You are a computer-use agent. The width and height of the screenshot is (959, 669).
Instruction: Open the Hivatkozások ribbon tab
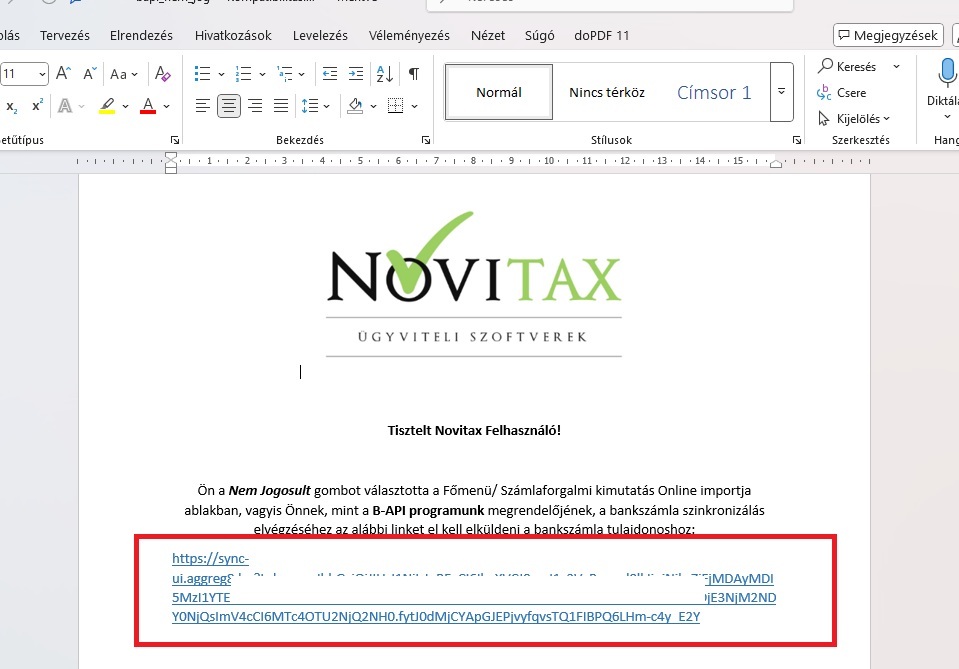click(x=233, y=35)
